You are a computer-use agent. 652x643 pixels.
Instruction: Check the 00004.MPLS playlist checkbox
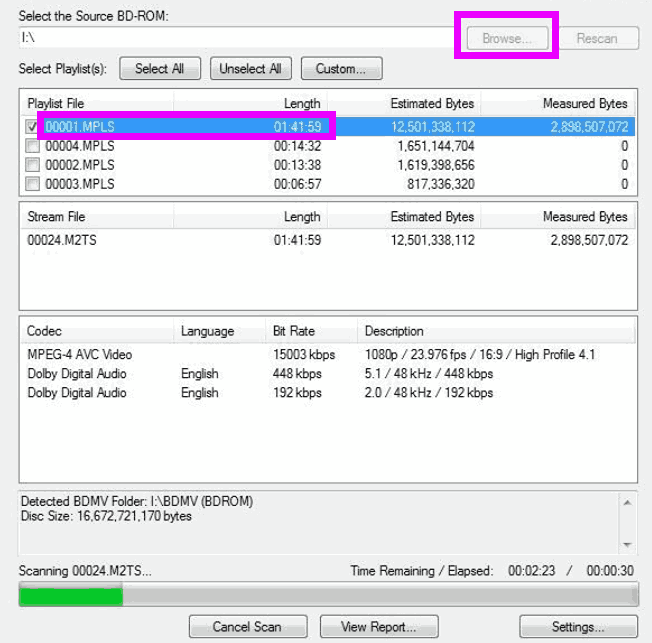32,146
